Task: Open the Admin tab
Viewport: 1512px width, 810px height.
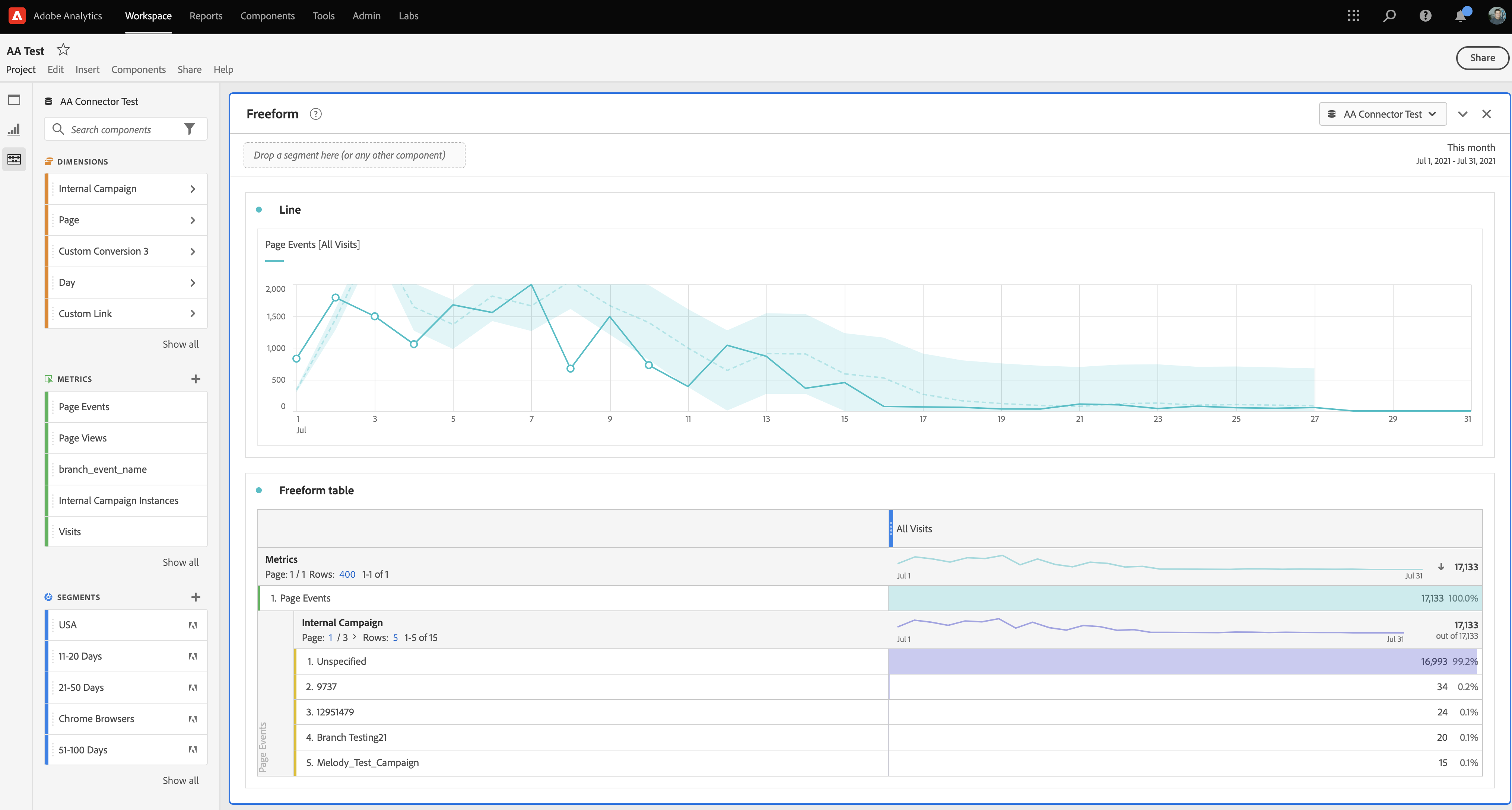Action: [x=367, y=16]
